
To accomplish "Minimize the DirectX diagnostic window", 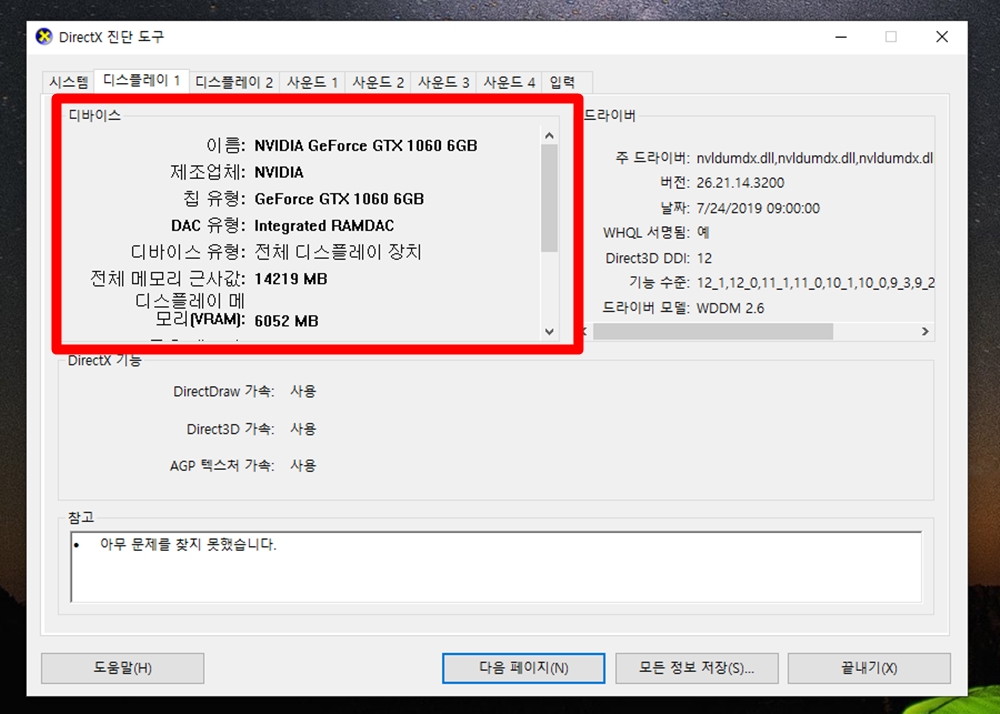I will coord(841,37).
